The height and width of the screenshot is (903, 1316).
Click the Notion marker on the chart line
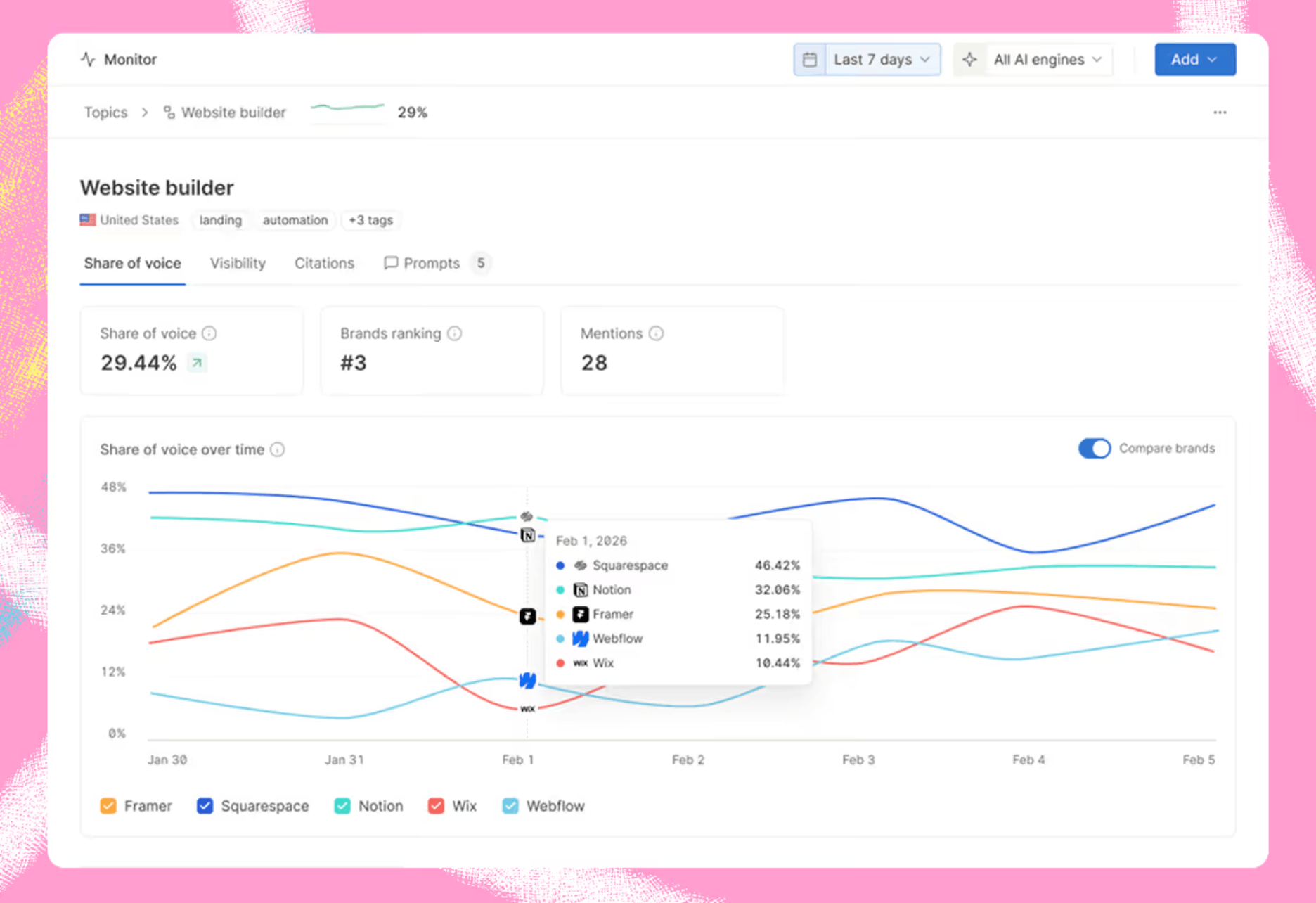[x=528, y=535]
